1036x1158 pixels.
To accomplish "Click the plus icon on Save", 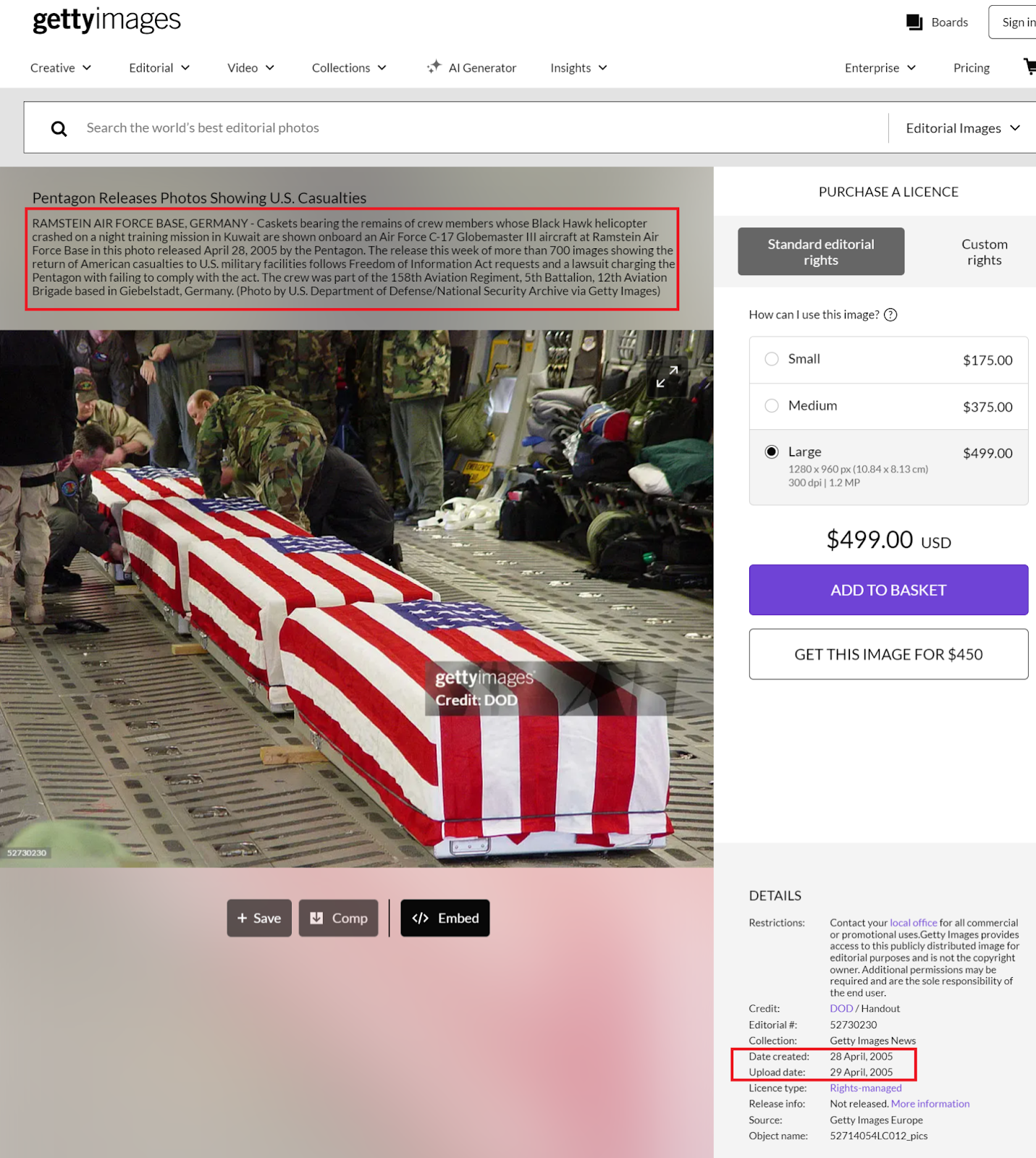I will click(x=242, y=918).
